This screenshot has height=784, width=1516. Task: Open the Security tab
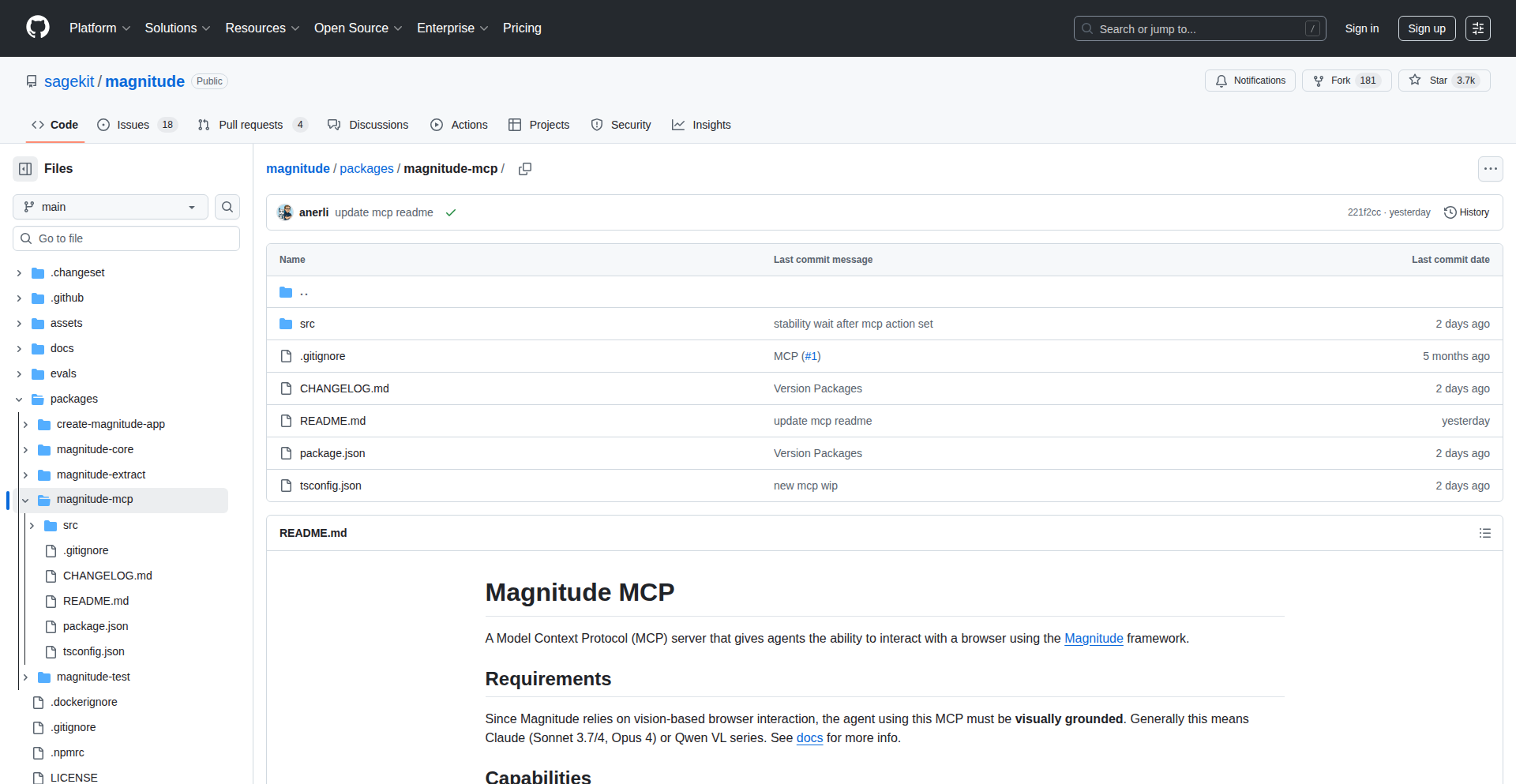pos(621,125)
